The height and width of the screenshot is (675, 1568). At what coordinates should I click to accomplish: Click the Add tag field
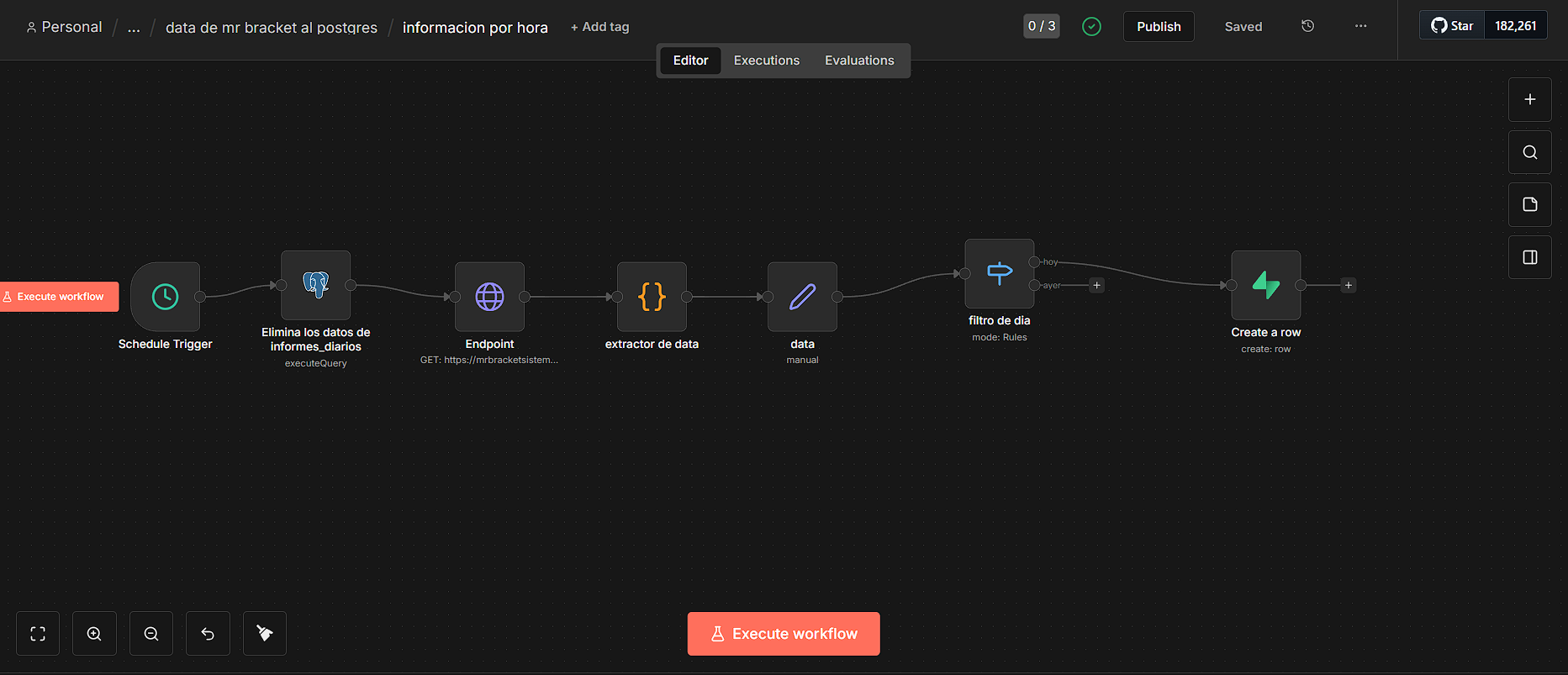point(600,27)
